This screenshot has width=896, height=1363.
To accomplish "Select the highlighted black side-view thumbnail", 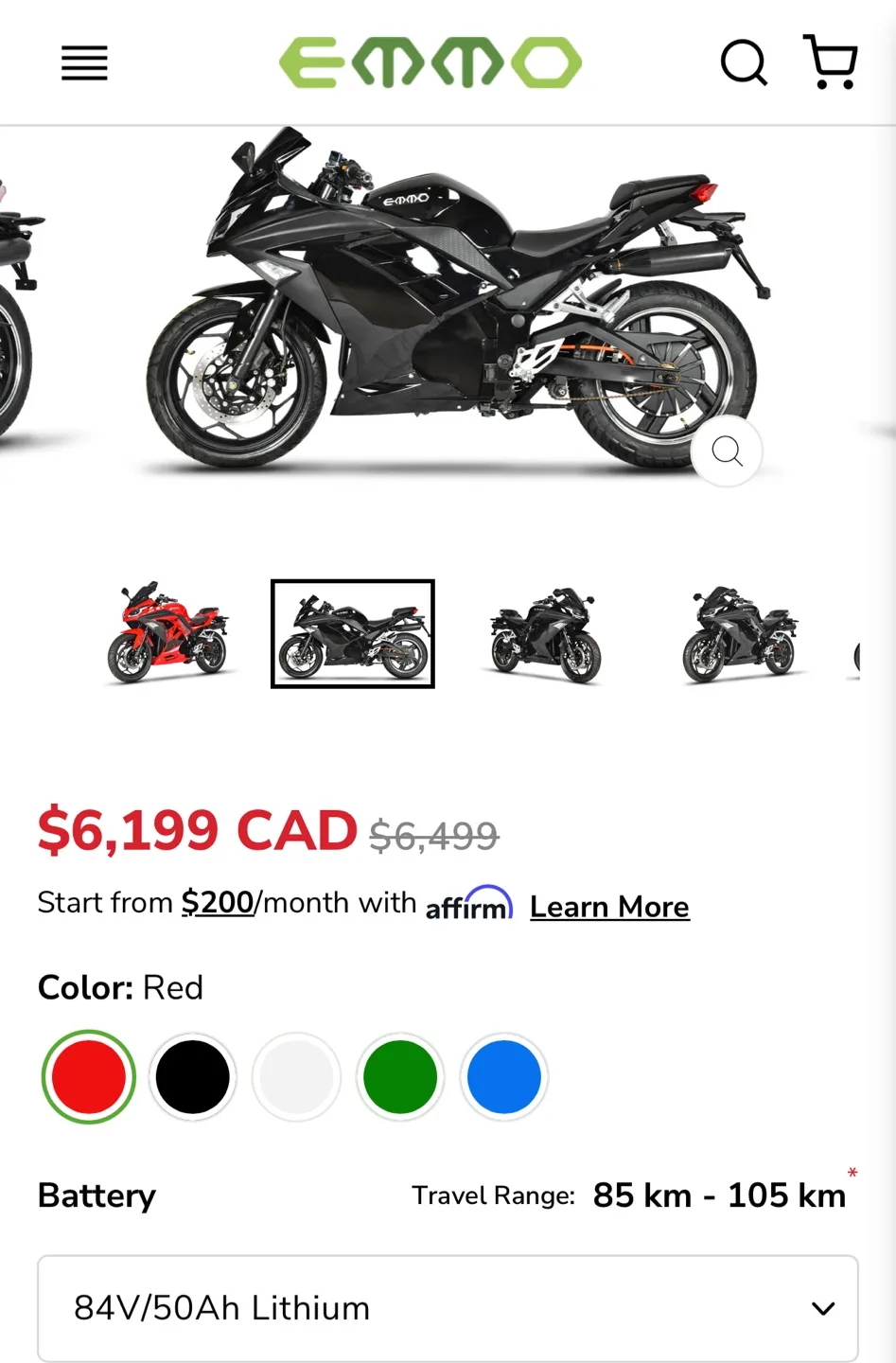I will click(x=353, y=633).
